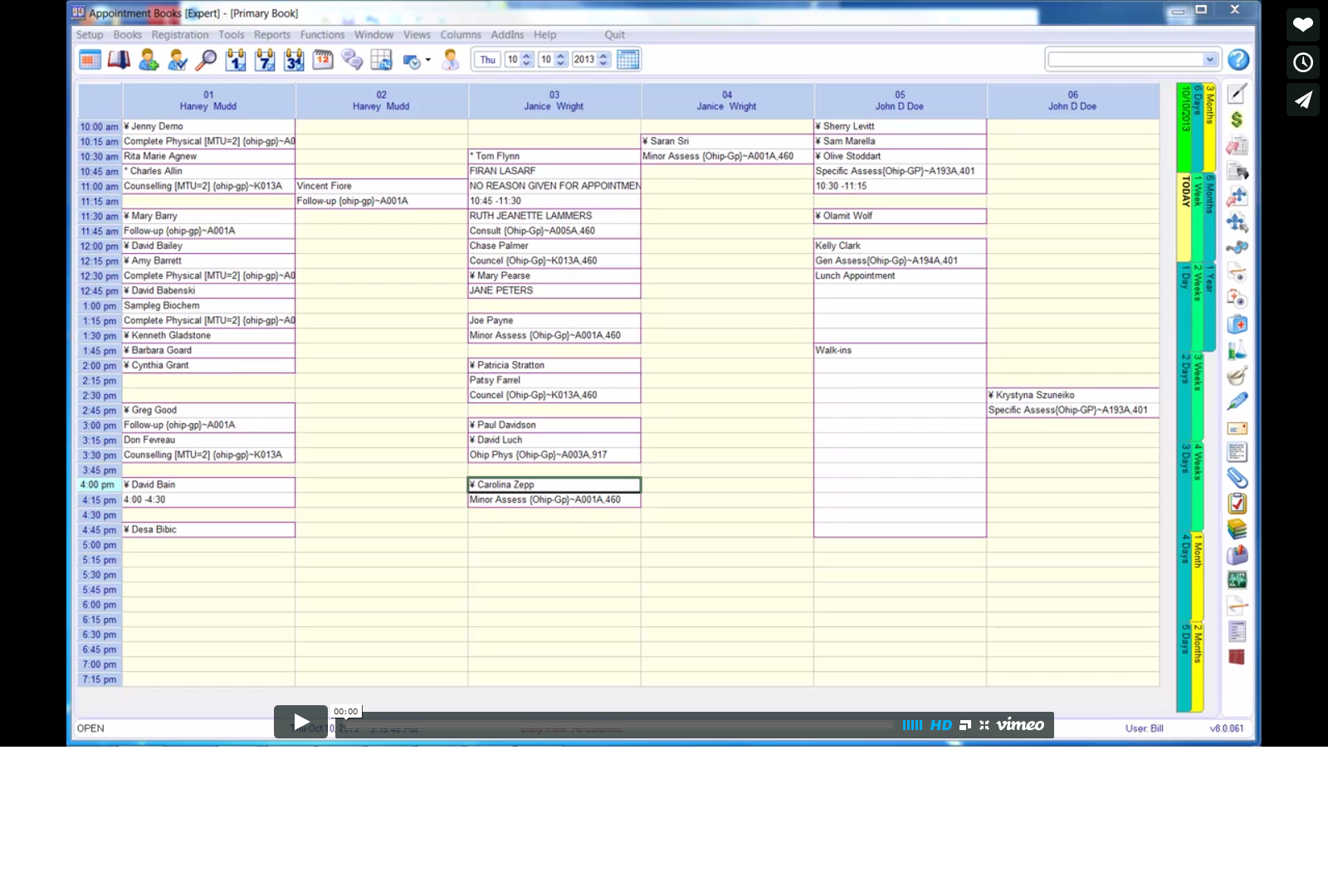Click the 03 Janice Wright column header
The image size is (1328, 896).
click(554, 100)
